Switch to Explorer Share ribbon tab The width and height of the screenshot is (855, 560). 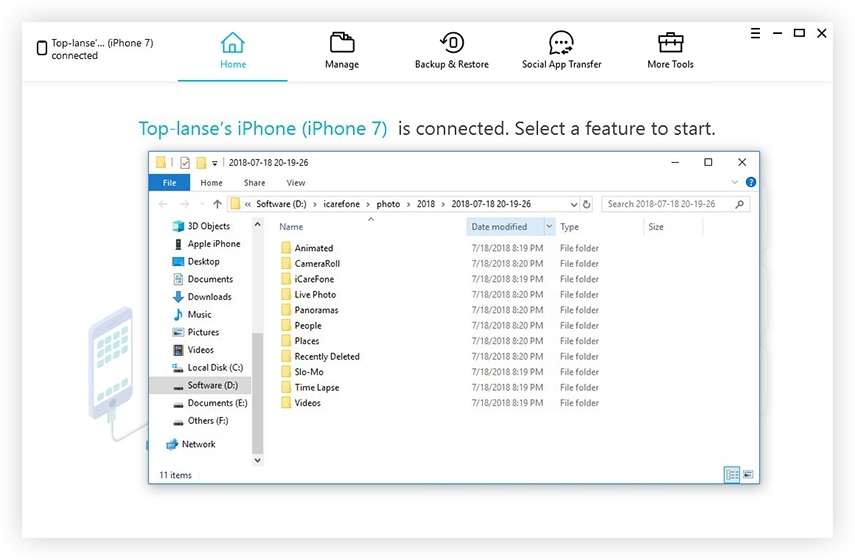coord(254,183)
